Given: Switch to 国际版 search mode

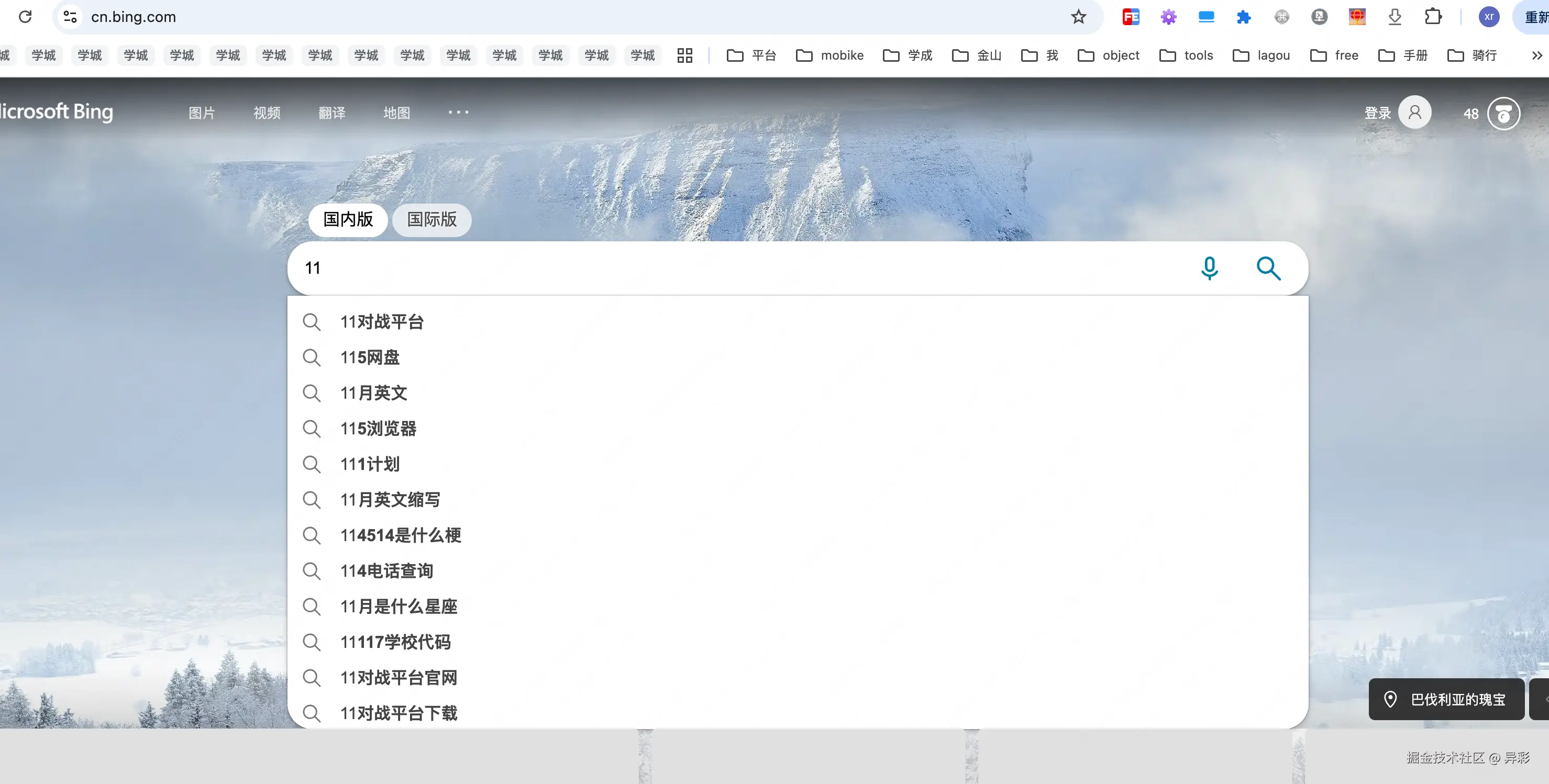Looking at the screenshot, I should pyautogui.click(x=431, y=220).
